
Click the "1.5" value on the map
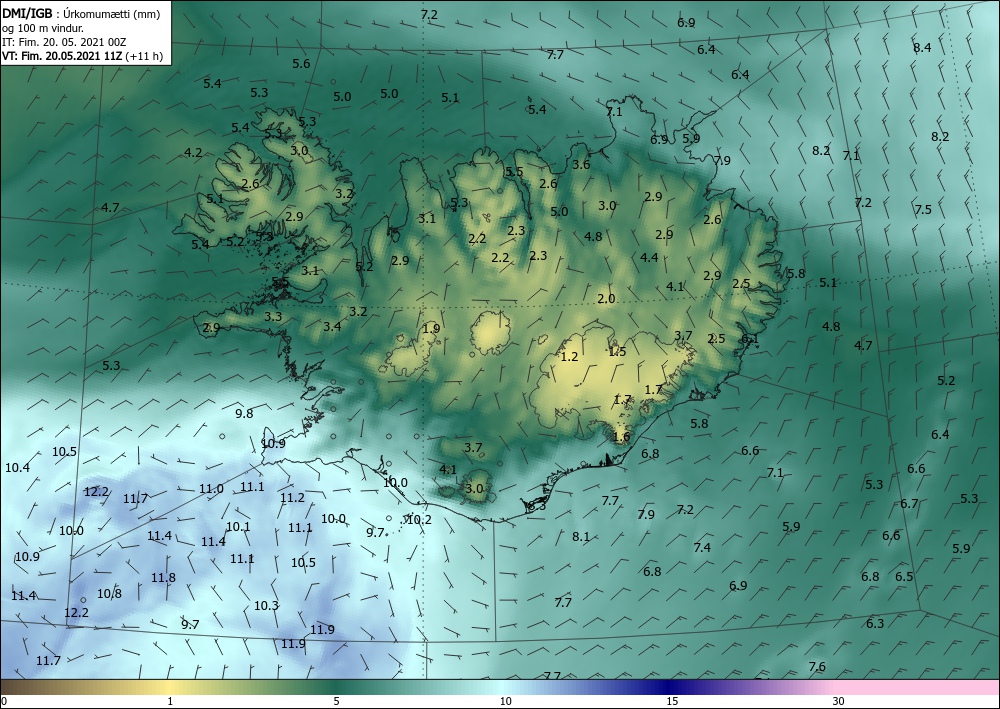tap(617, 351)
